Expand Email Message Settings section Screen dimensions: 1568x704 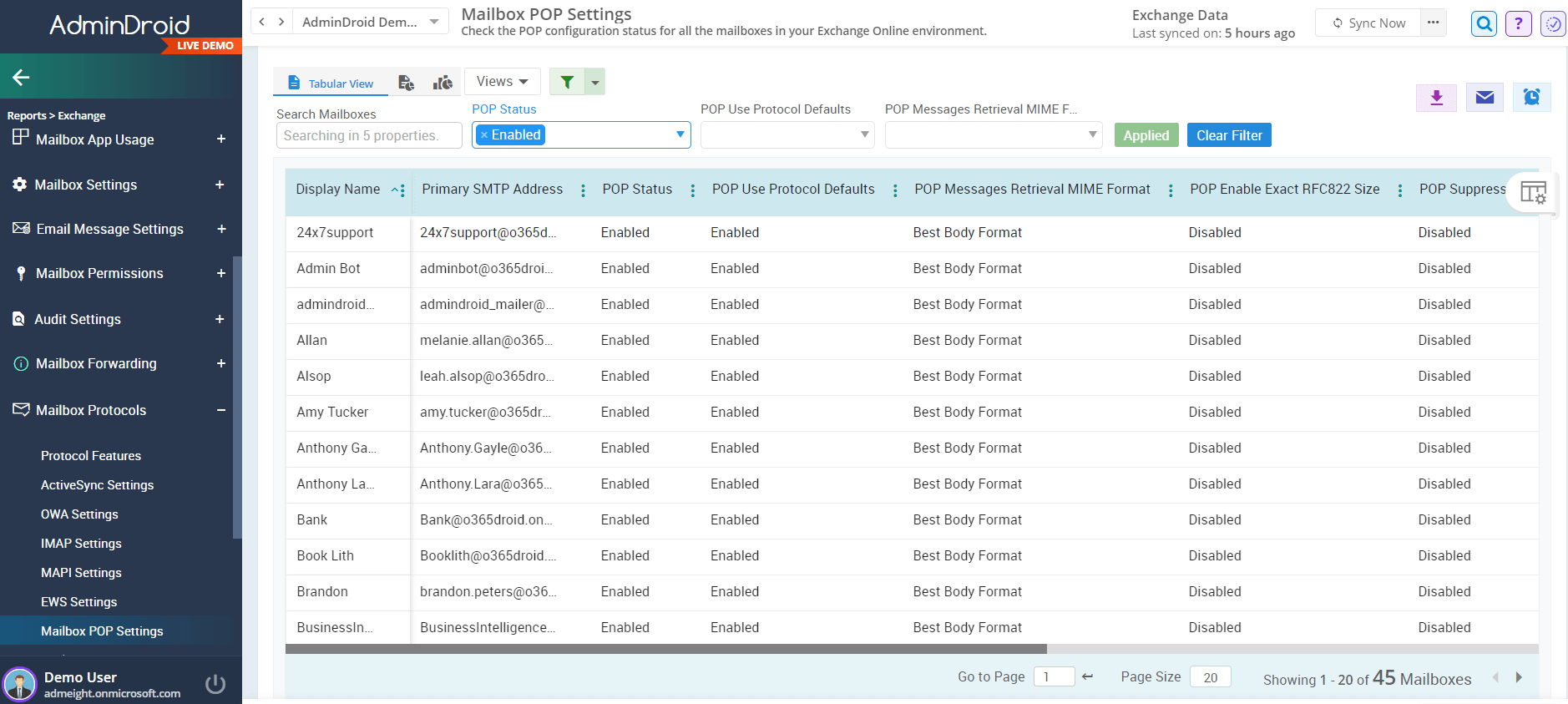221,229
